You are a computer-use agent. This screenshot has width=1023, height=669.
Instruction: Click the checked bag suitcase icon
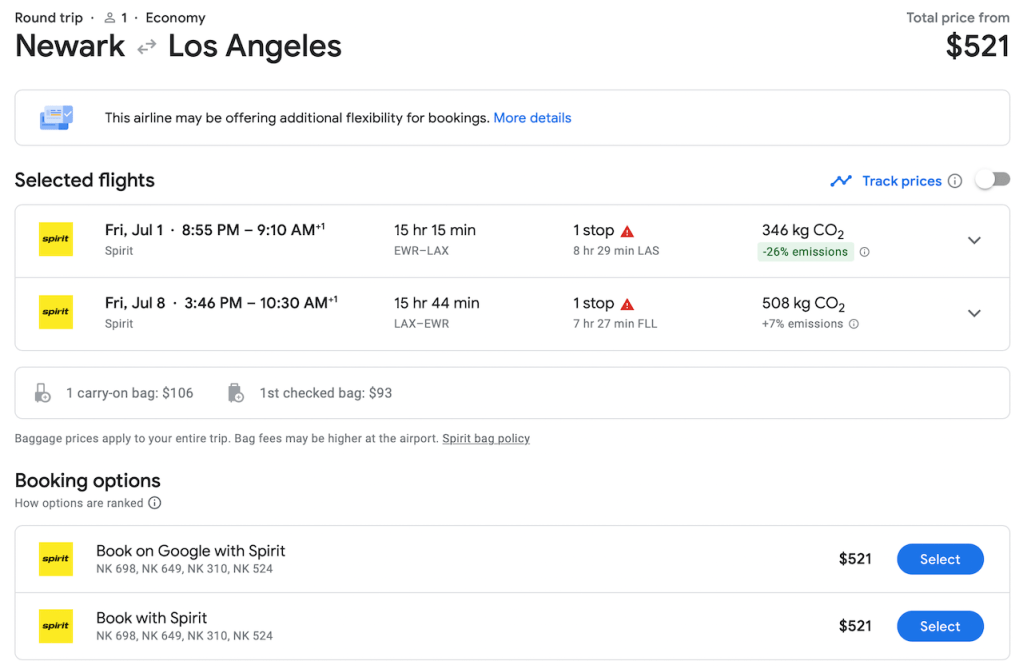[235, 393]
